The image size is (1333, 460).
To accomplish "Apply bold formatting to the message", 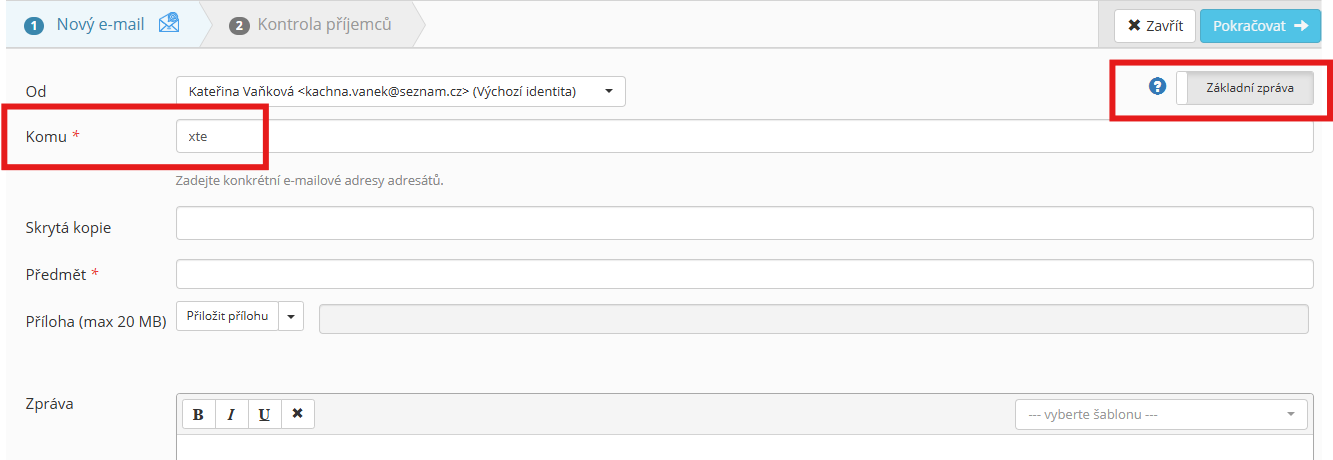I will (x=198, y=414).
